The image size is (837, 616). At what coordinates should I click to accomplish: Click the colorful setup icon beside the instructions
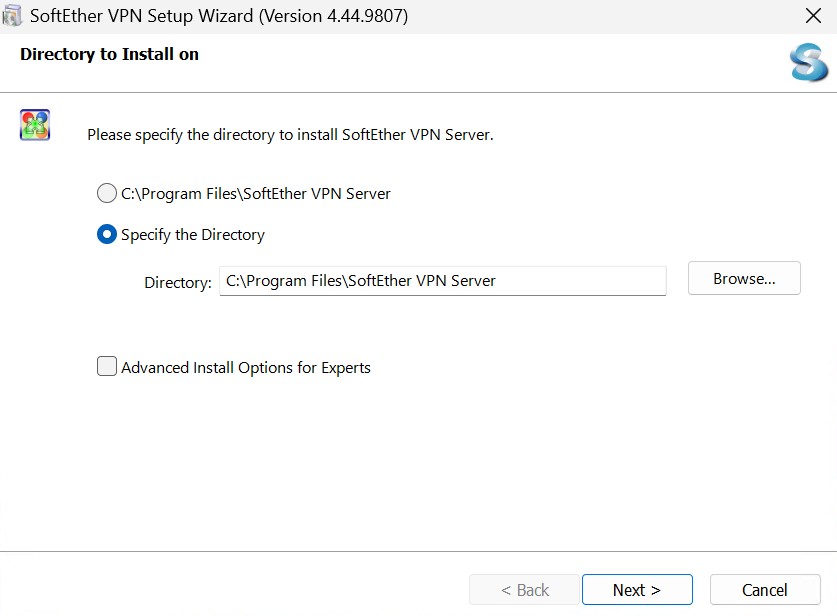35,126
